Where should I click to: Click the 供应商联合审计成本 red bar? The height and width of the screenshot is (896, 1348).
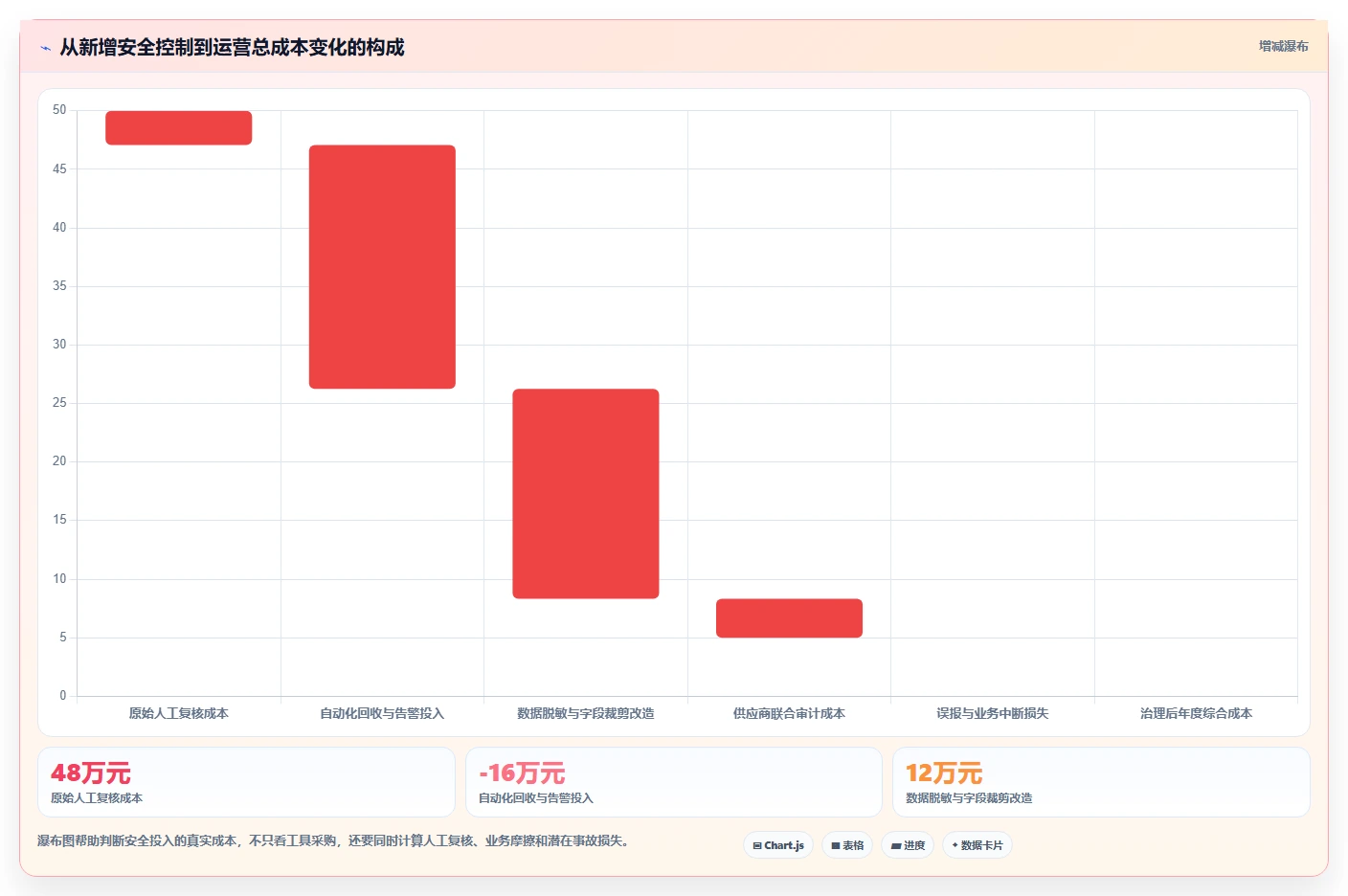point(789,618)
